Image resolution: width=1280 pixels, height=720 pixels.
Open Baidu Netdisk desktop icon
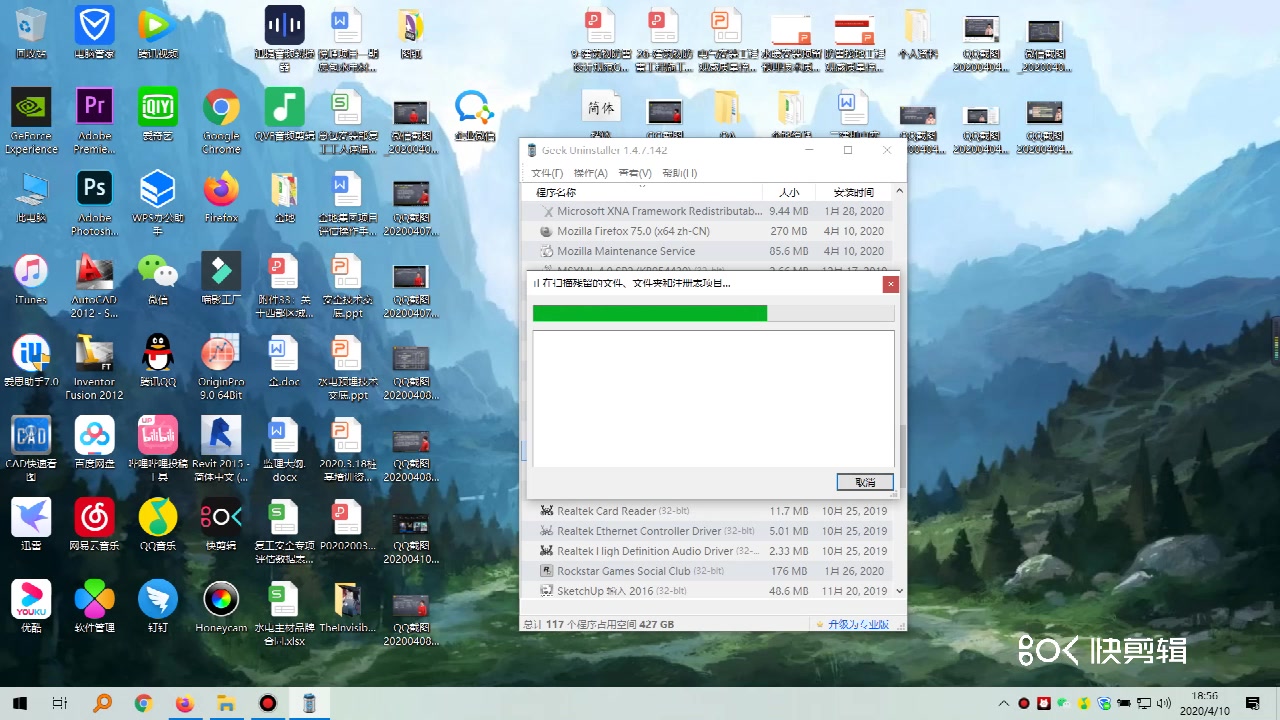point(94,441)
